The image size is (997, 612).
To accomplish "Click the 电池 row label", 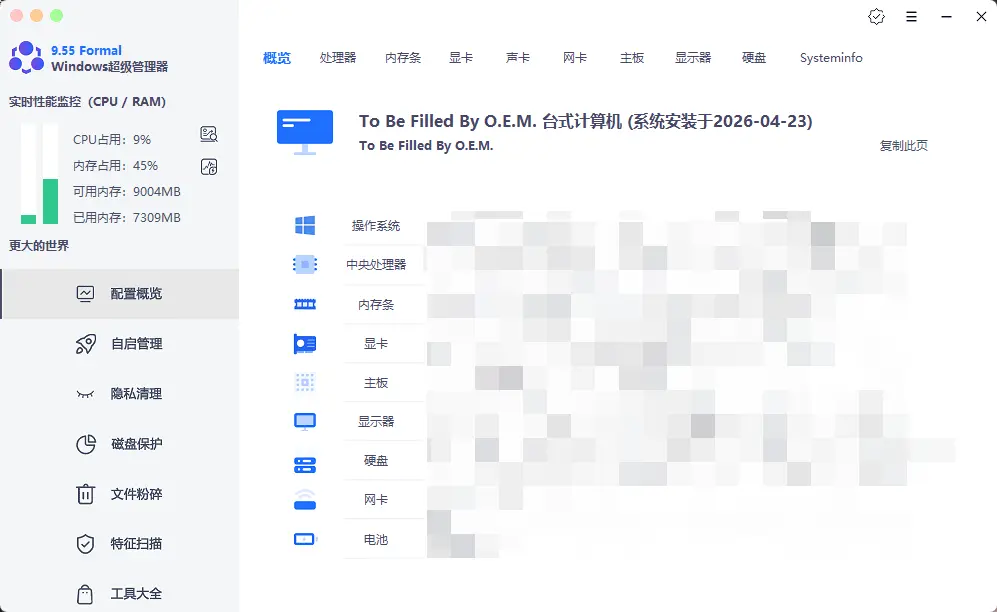I will coord(376,540).
